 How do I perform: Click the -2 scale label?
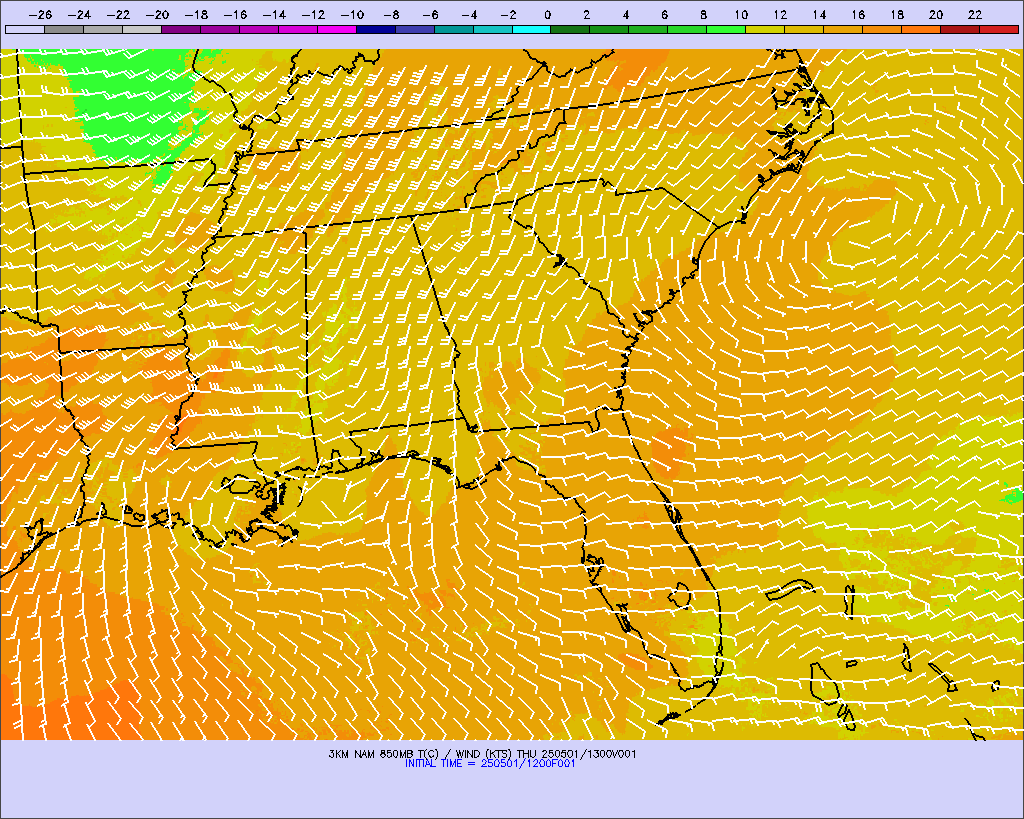point(508,14)
